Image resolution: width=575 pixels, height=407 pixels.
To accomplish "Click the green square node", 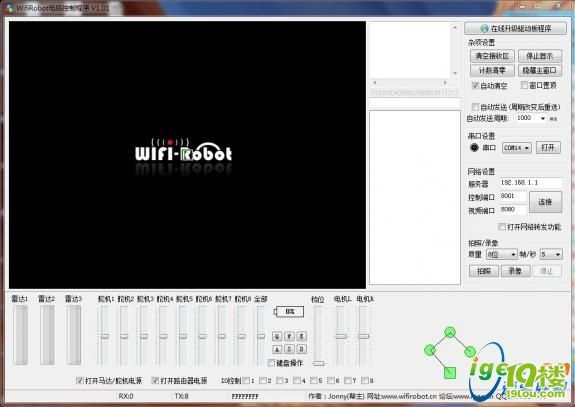I will tap(450, 373).
